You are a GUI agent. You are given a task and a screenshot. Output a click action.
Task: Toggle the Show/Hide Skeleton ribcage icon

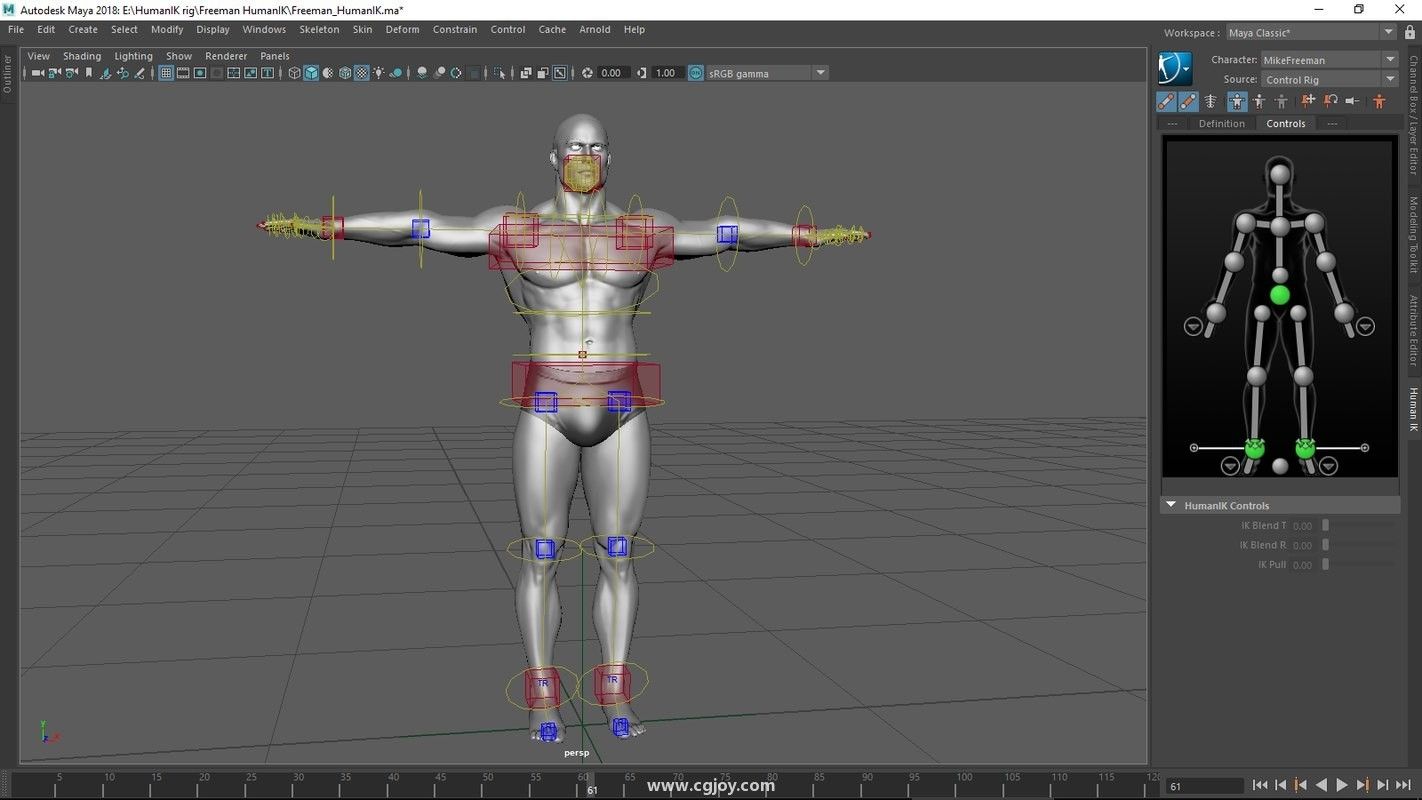(x=1210, y=101)
